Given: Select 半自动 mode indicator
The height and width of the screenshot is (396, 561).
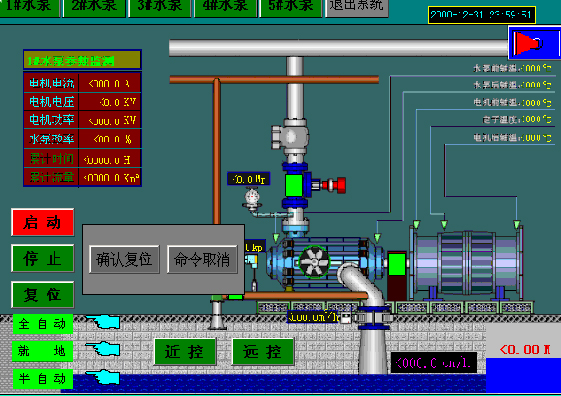Looking at the screenshot, I should [x=43, y=378].
